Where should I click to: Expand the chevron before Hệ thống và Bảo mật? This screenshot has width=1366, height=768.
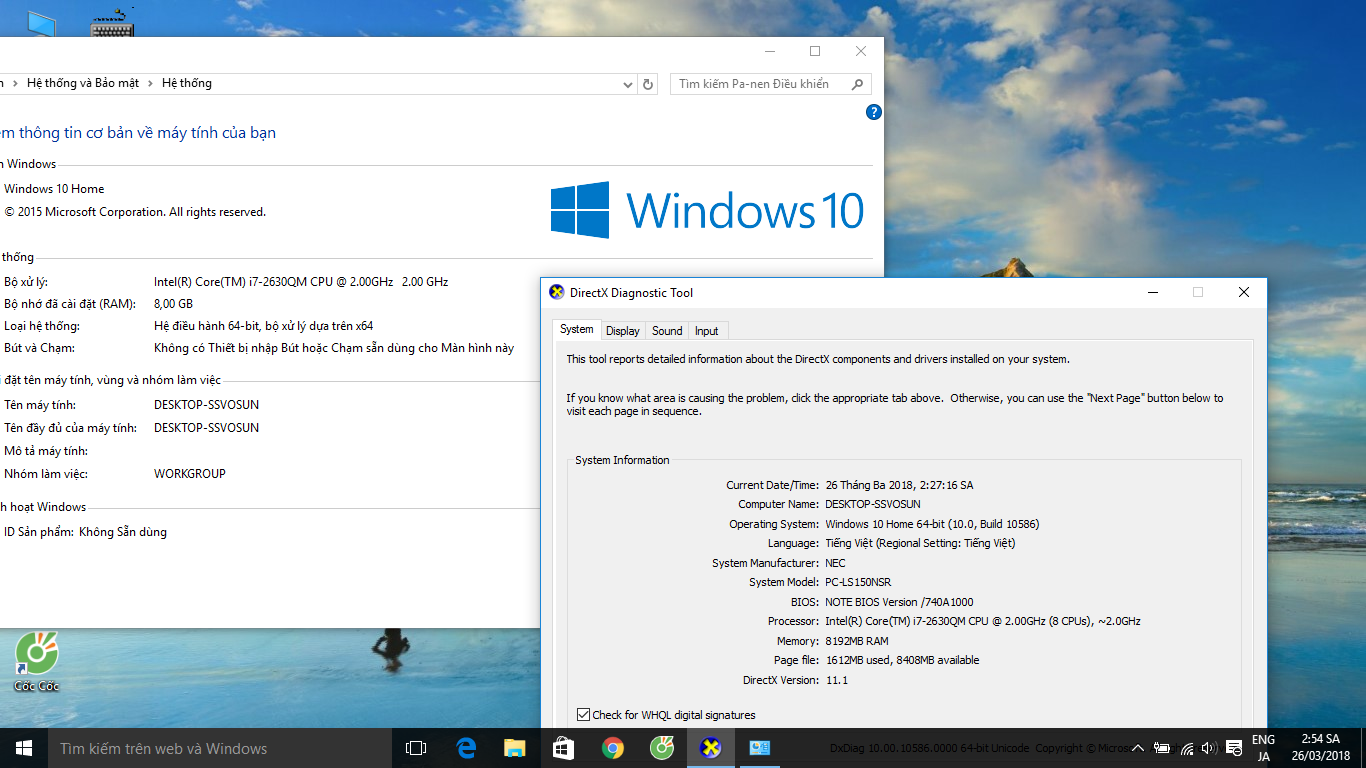pyautogui.click(x=15, y=84)
